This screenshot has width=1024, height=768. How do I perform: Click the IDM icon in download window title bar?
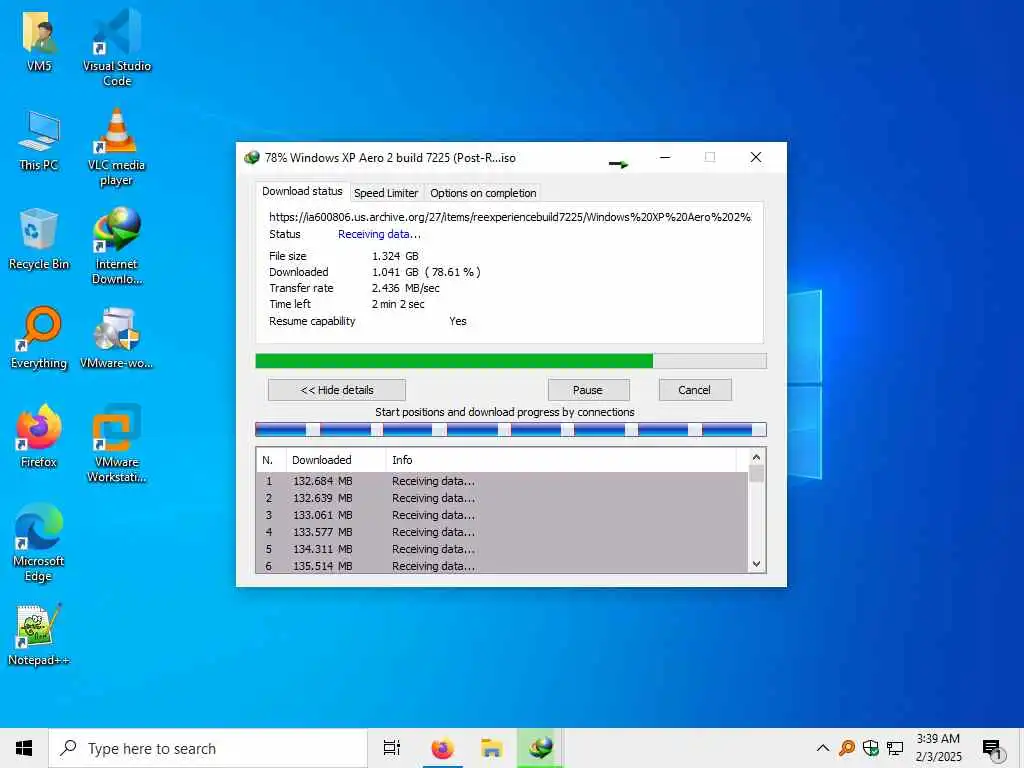pos(251,157)
